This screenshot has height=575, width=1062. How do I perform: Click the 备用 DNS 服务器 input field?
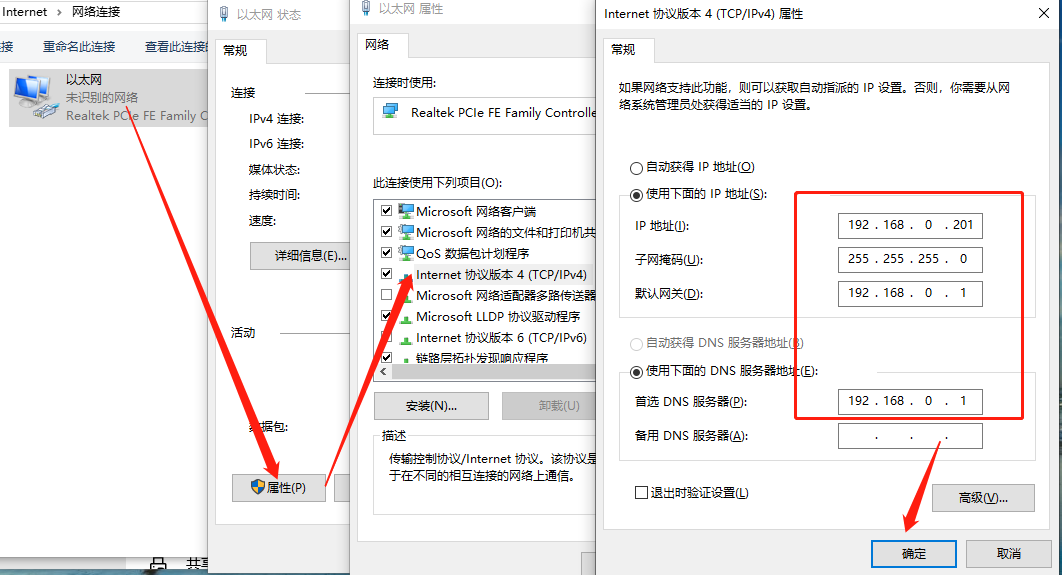[x=910, y=436]
